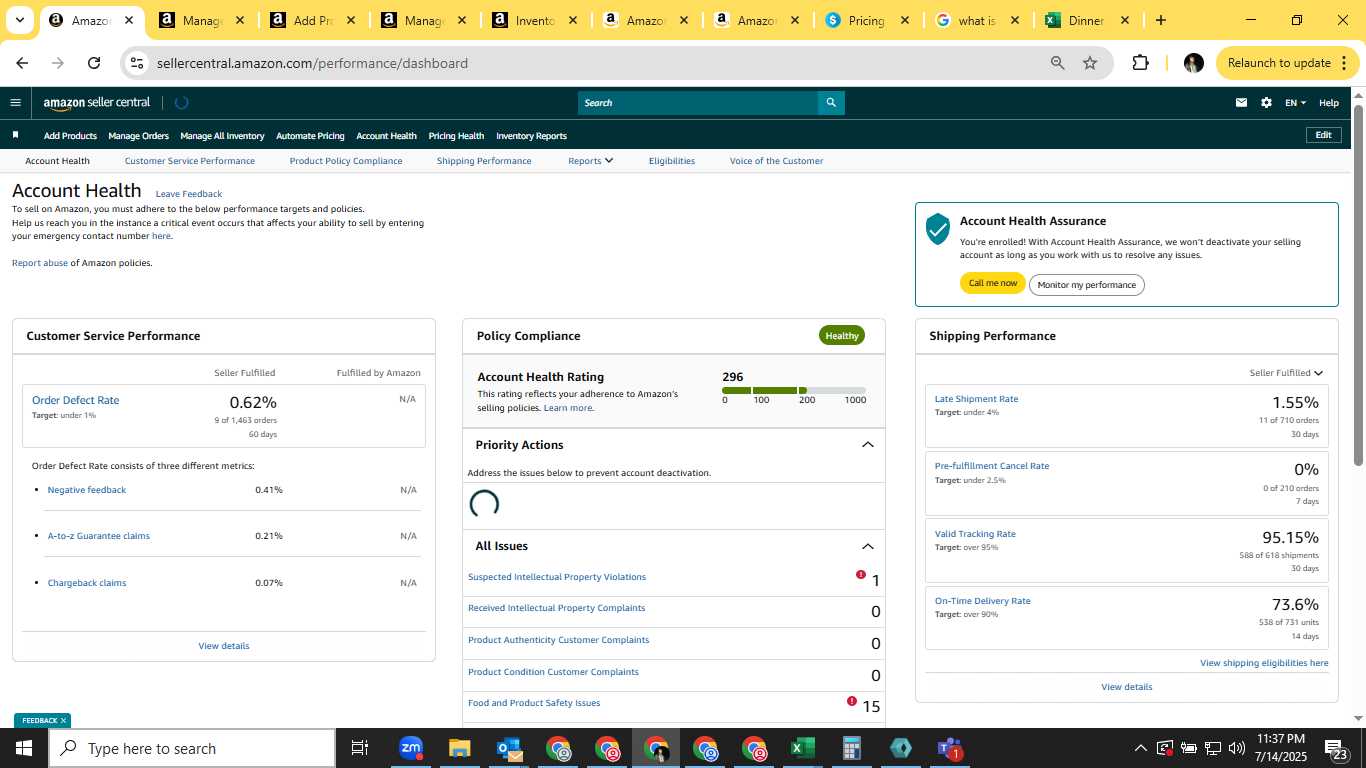The width and height of the screenshot is (1366, 768).
Task: Switch to the 'what is' Google tab
Action: [977, 20]
